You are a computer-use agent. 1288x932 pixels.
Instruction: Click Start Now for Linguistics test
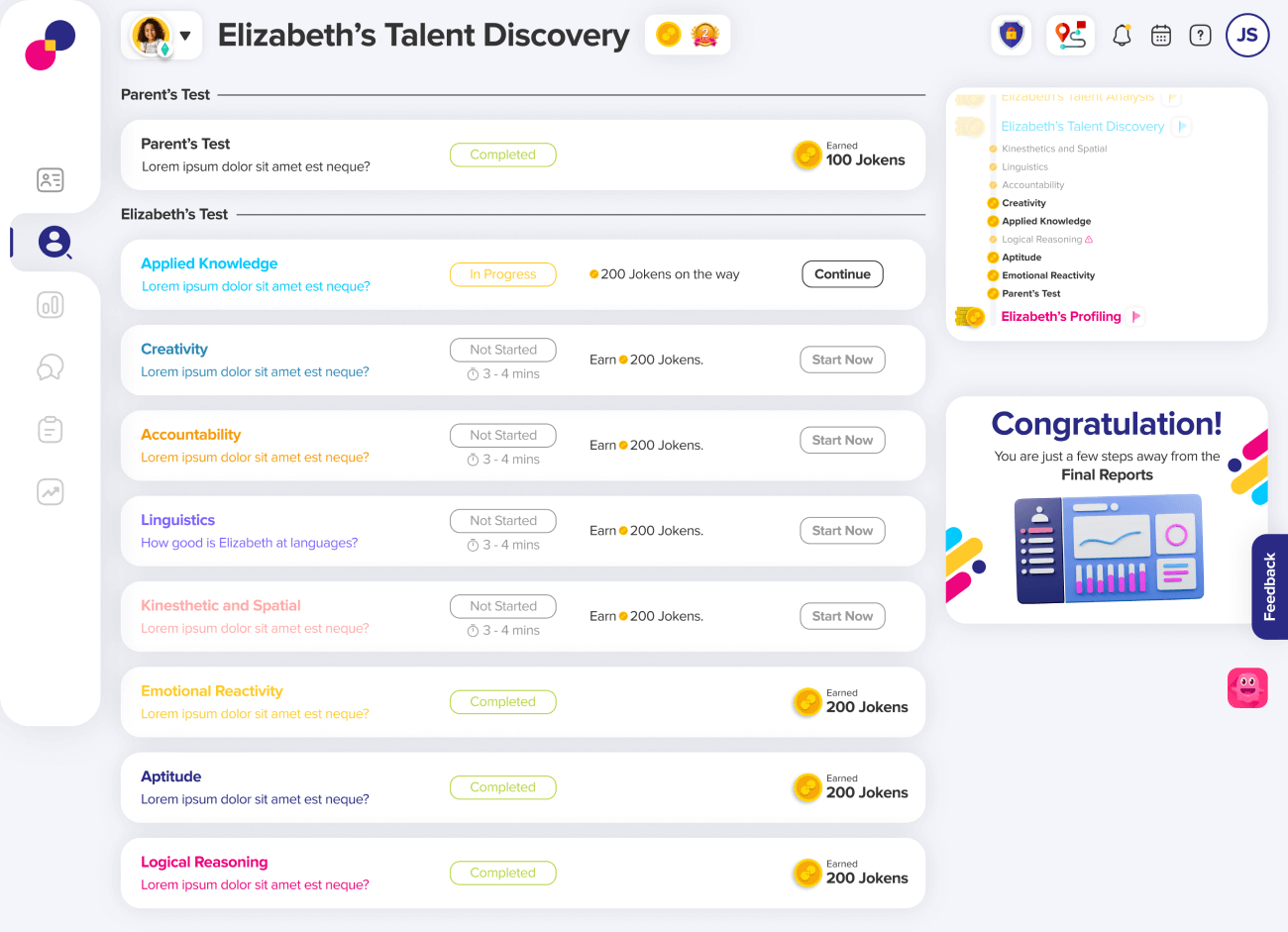(842, 531)
